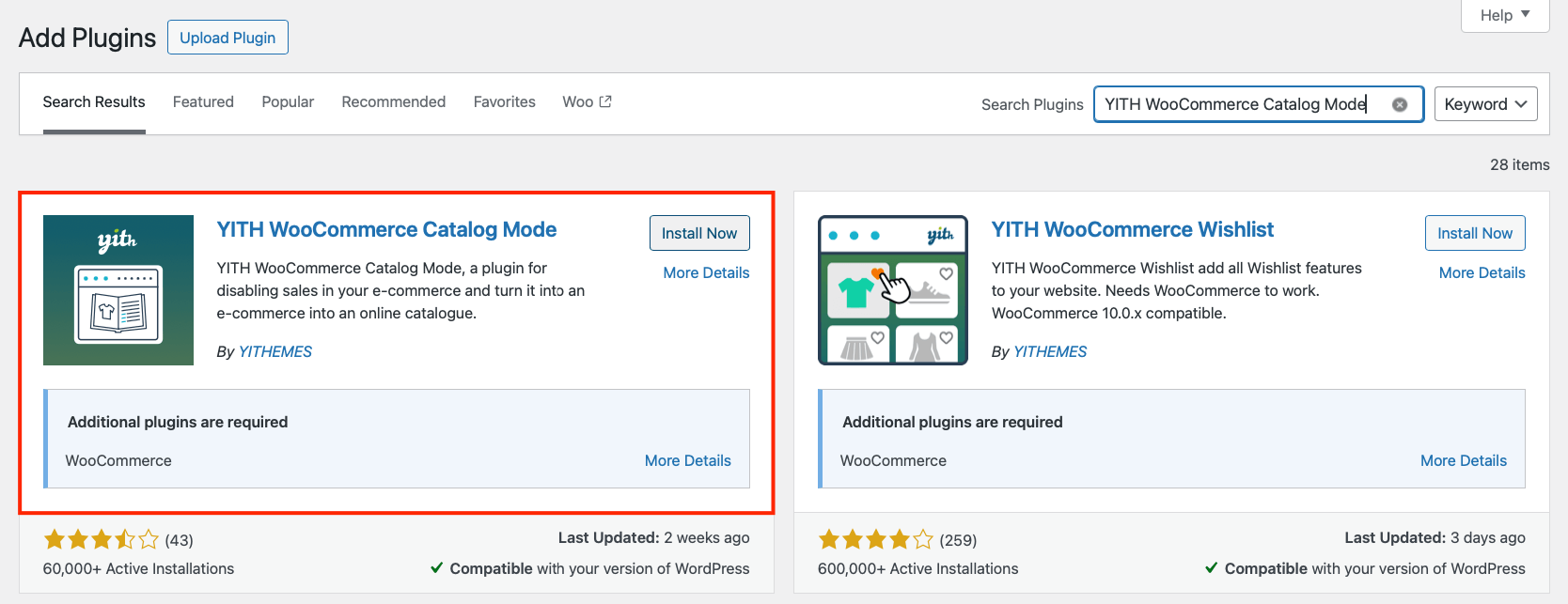Open Catalog Mode plugin title link

[x=386, y=229]
